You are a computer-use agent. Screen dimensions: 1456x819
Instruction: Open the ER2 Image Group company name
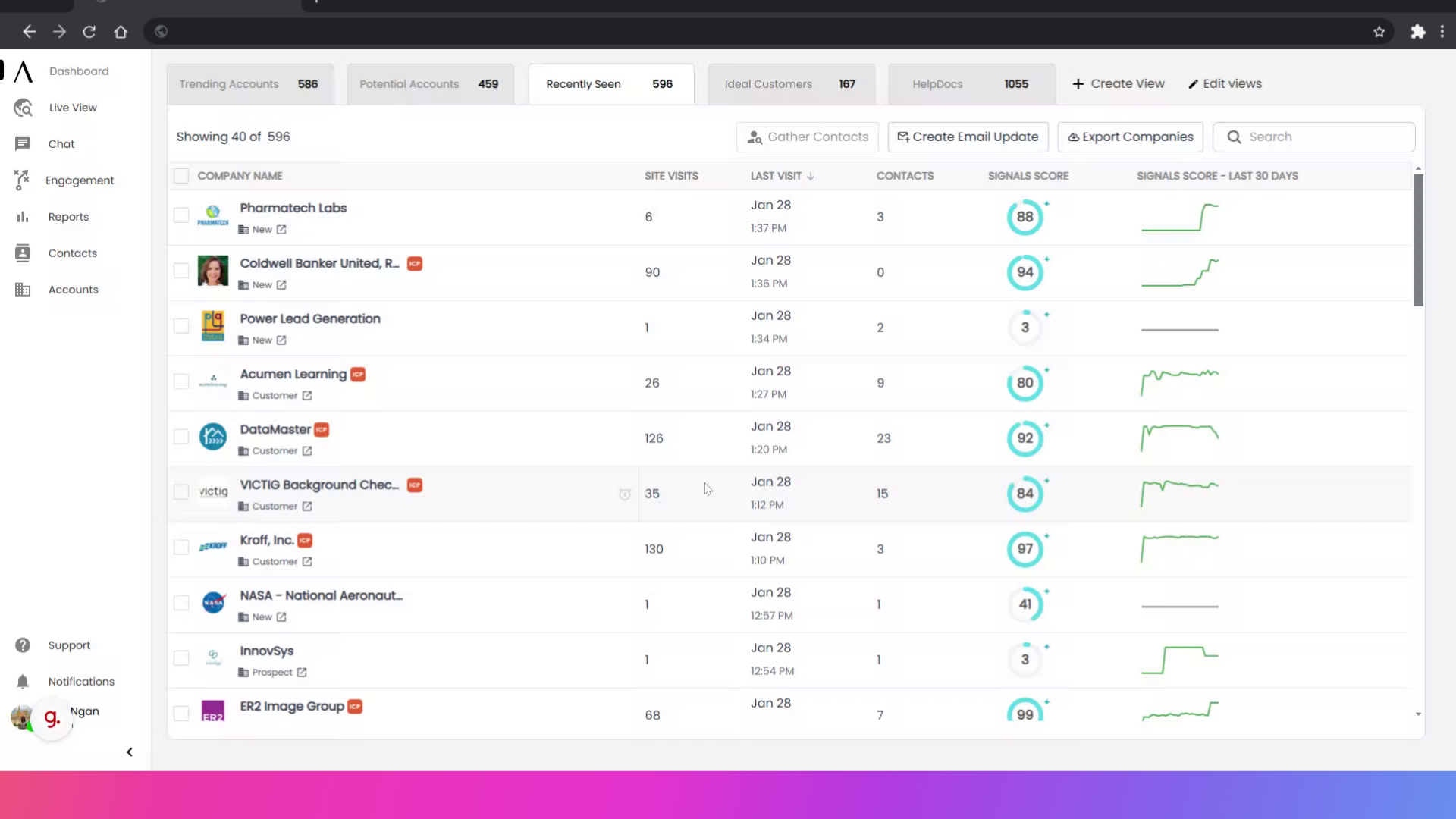(x=292, y=706)
